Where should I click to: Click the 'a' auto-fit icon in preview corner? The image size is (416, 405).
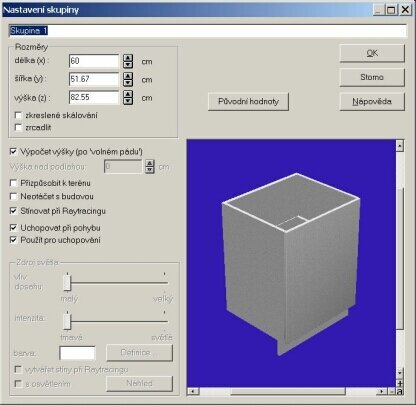click(x=400, y=391)
